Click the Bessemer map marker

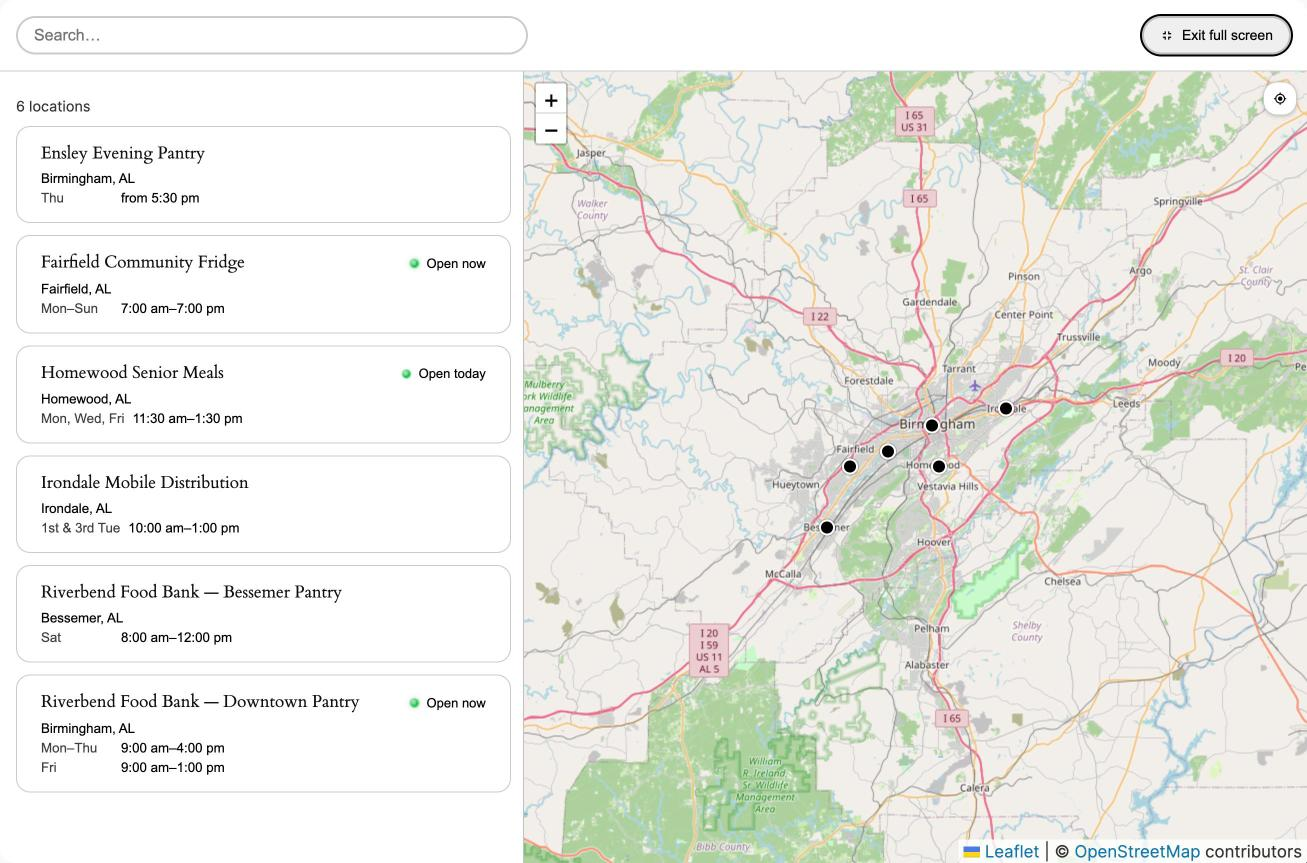[827, 527]
